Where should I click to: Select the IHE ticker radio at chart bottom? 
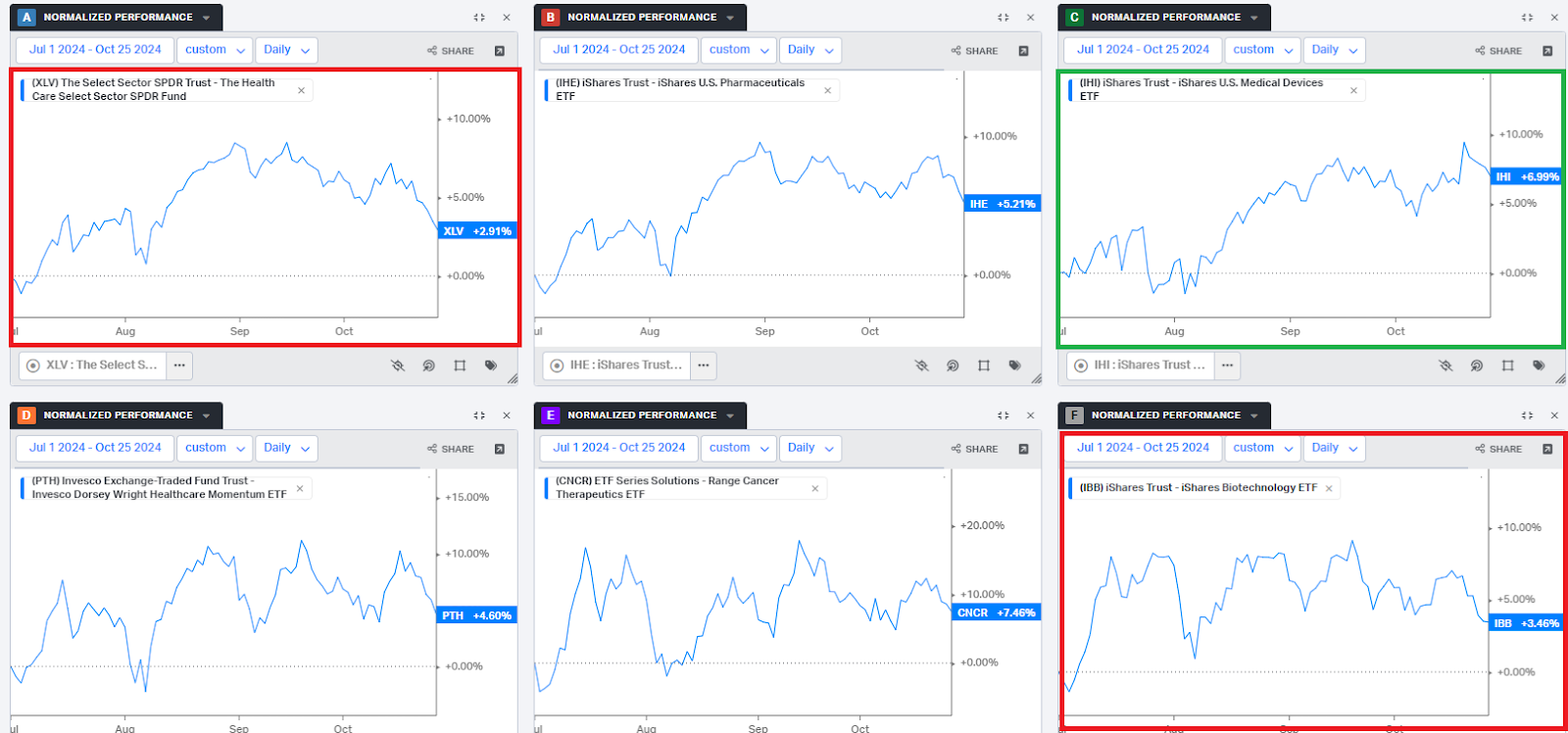(x=558, y=366)
